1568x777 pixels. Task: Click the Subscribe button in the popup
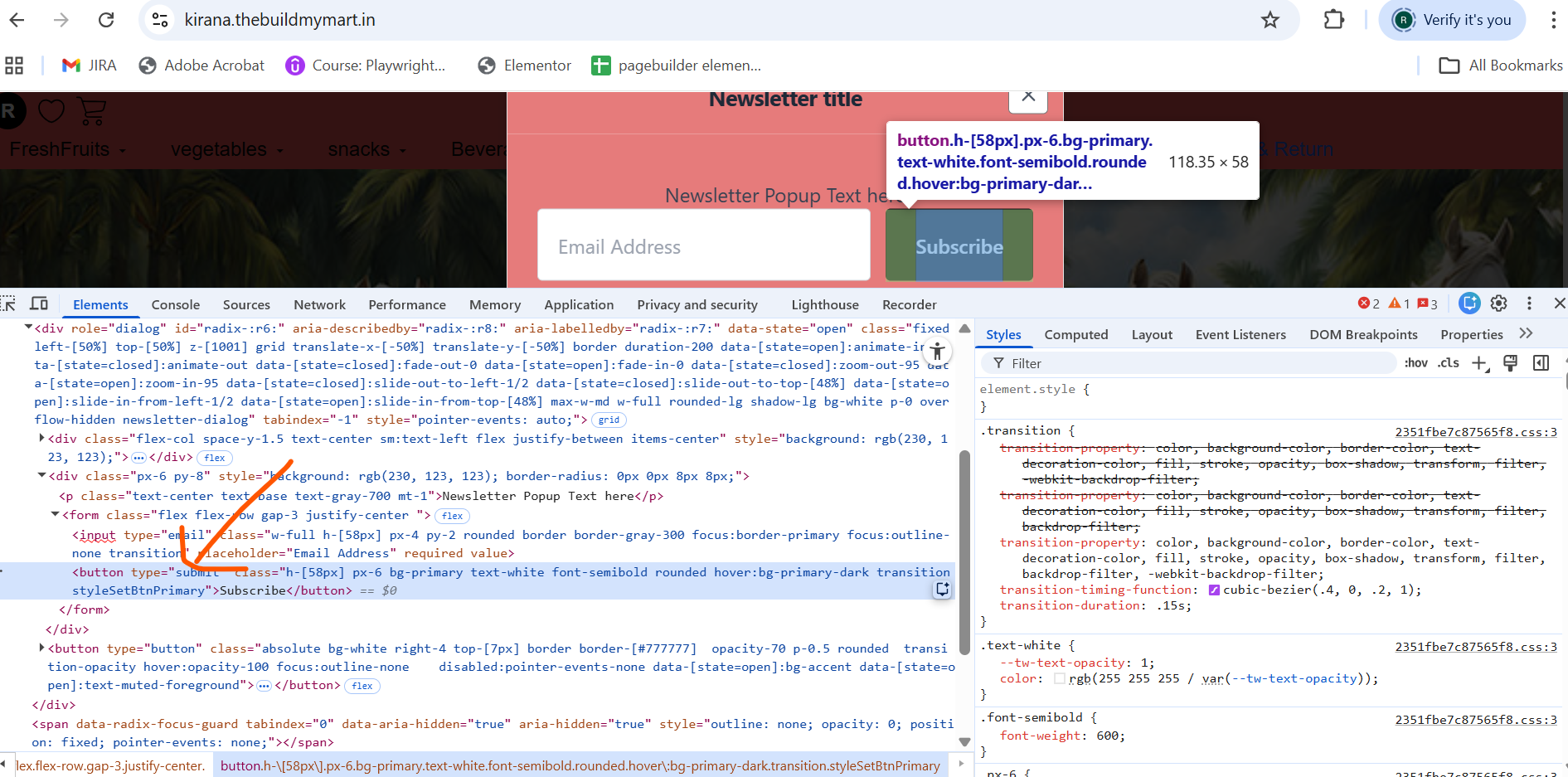point(959,245)
